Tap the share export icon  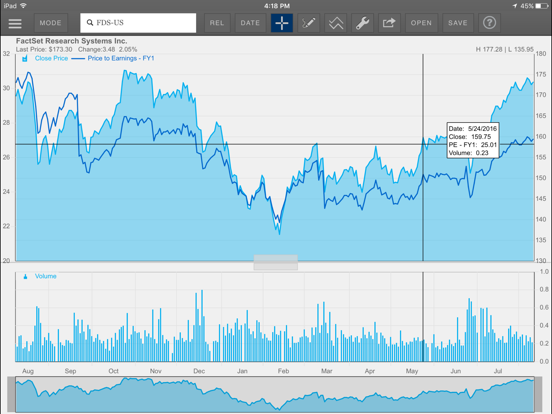(x=389, y=23)
